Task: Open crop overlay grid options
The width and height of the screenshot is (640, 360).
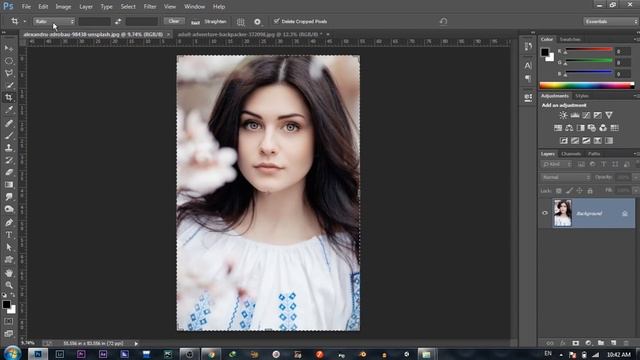Action: [x=241, y=22]
